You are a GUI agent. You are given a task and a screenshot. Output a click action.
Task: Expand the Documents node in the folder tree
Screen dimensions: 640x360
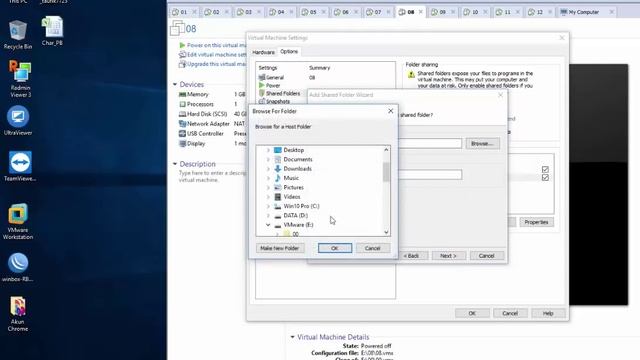268,160
